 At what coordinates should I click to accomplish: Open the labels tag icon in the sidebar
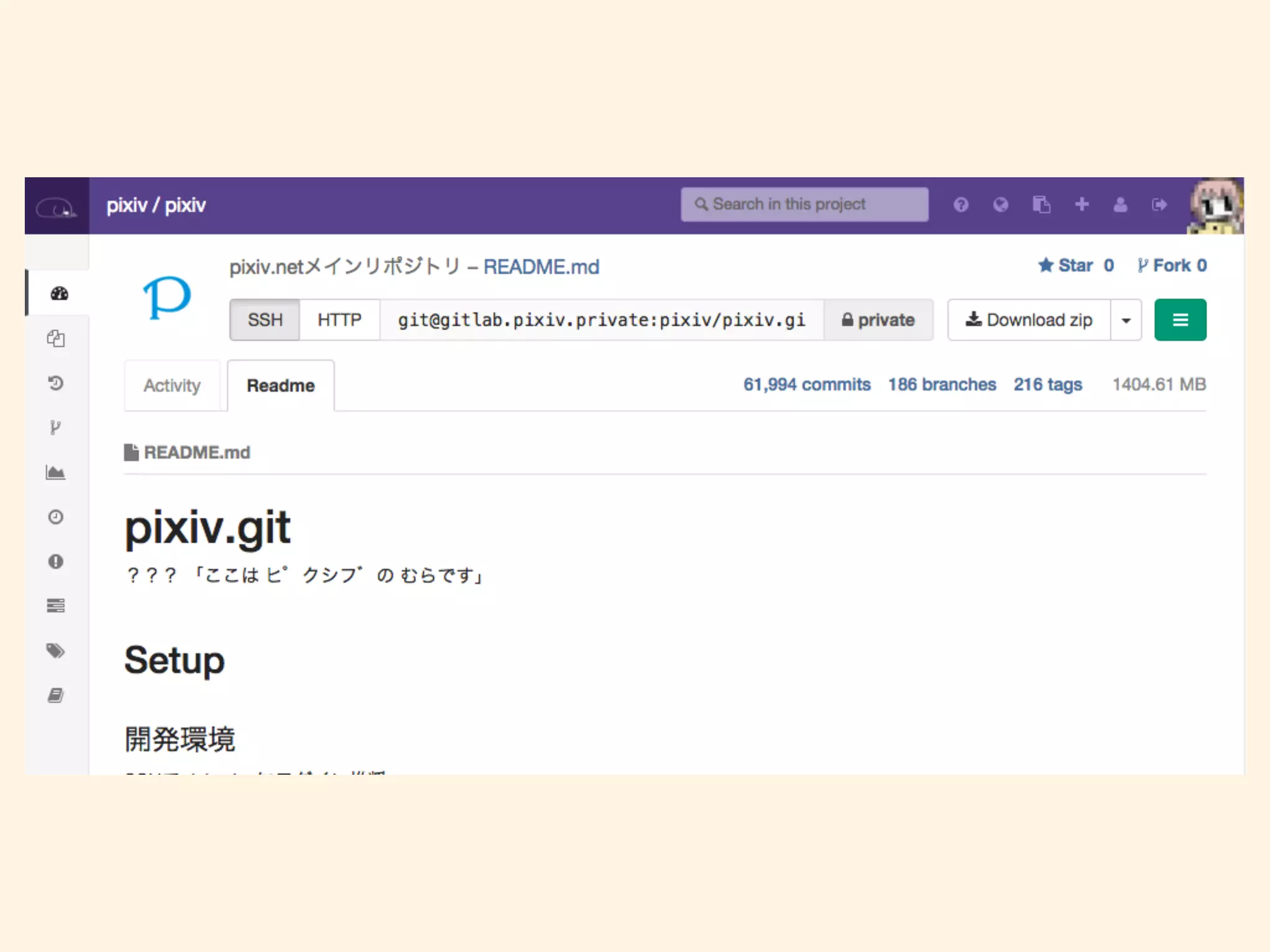click(56, 651)
